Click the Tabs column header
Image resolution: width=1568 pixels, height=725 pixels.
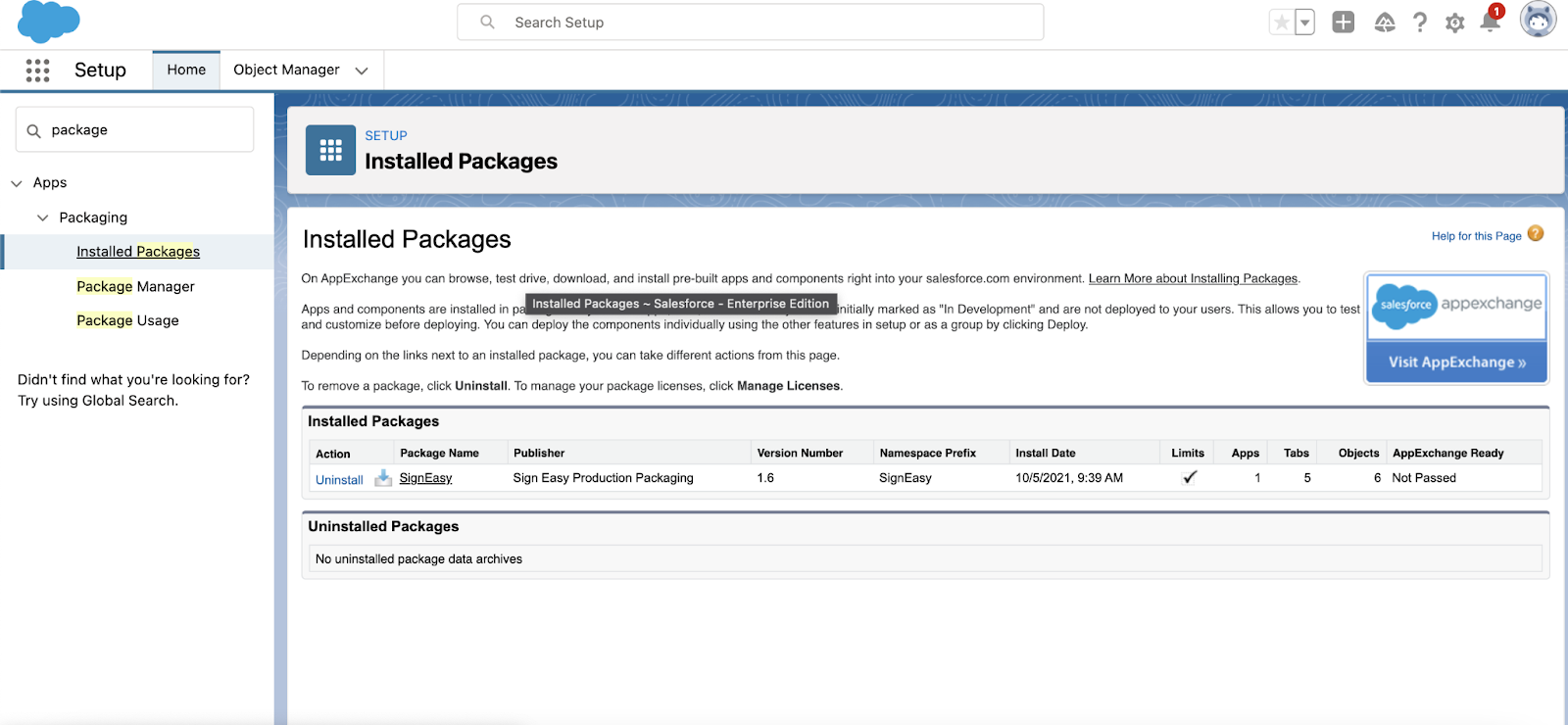(x=1297, y=453)
